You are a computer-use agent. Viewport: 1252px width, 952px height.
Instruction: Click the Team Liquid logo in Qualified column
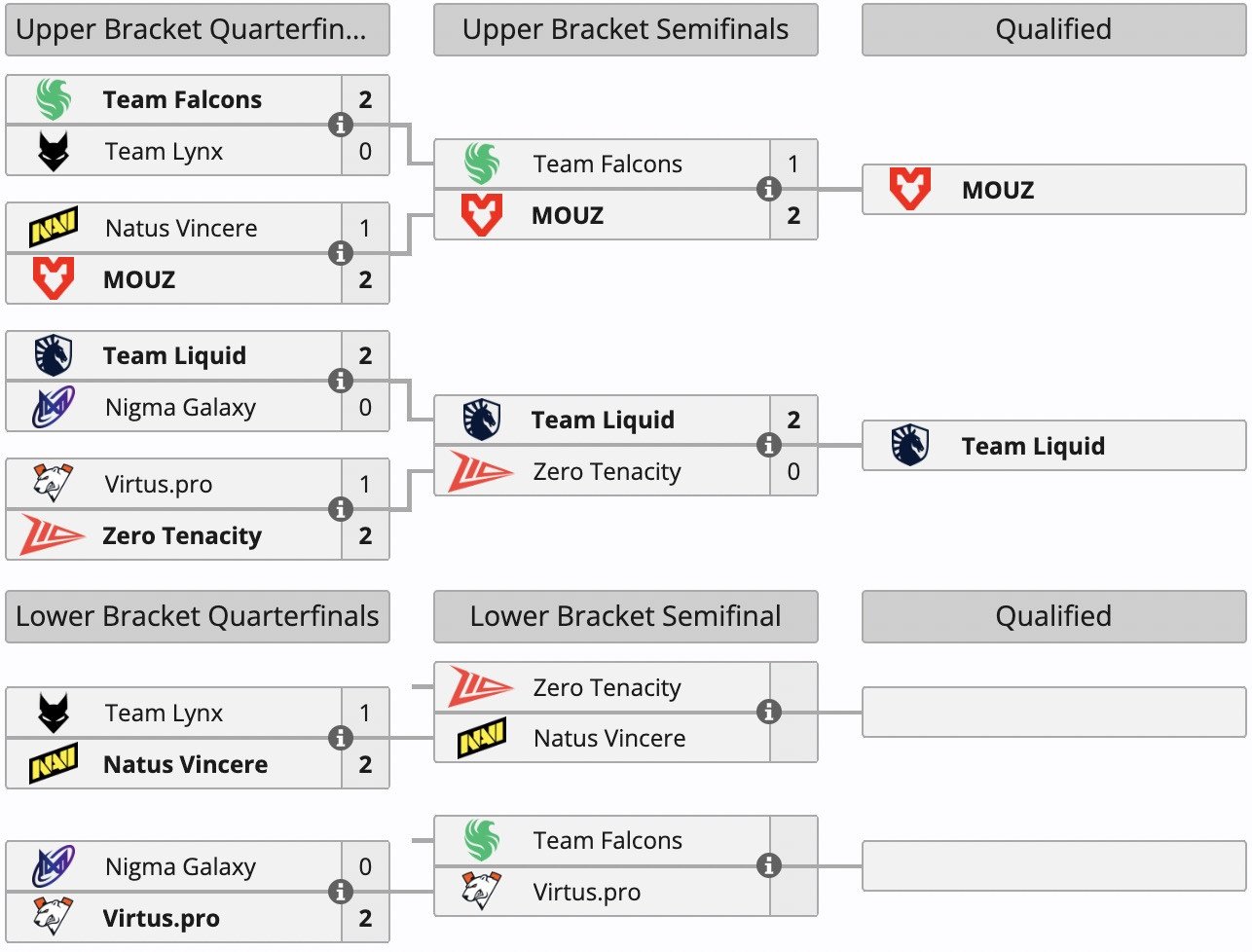click(x=910, y=446)
